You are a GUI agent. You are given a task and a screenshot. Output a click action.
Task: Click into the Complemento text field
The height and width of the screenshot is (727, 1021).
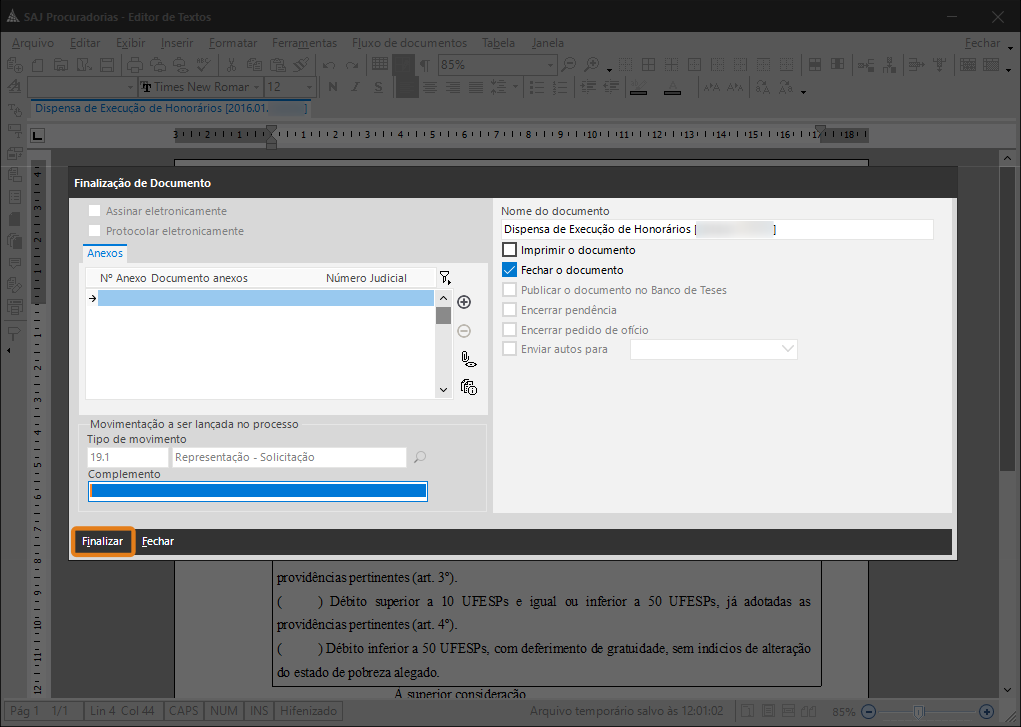point(257,491)
